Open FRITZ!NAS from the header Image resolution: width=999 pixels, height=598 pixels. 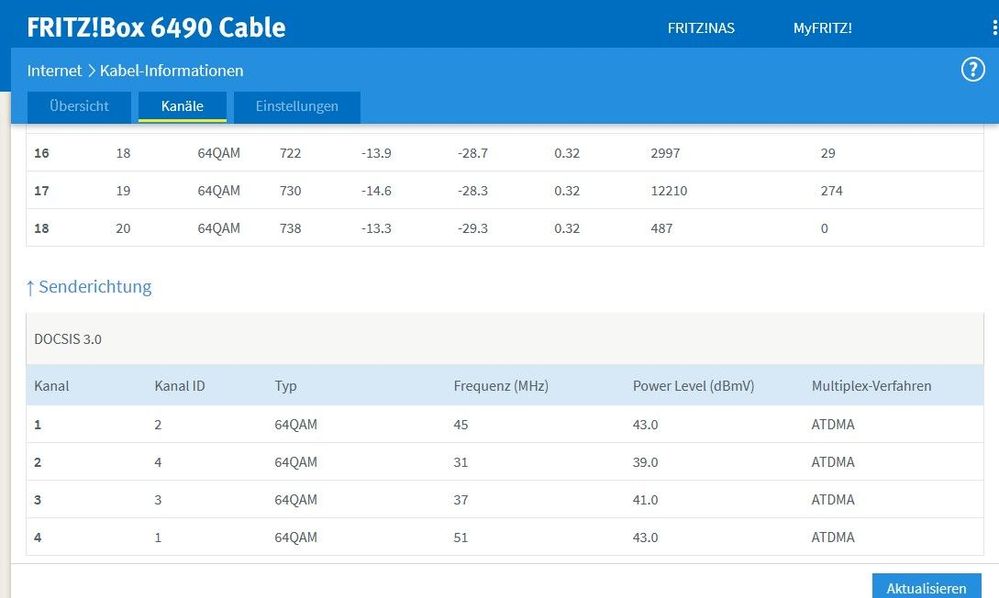[701, 28]
